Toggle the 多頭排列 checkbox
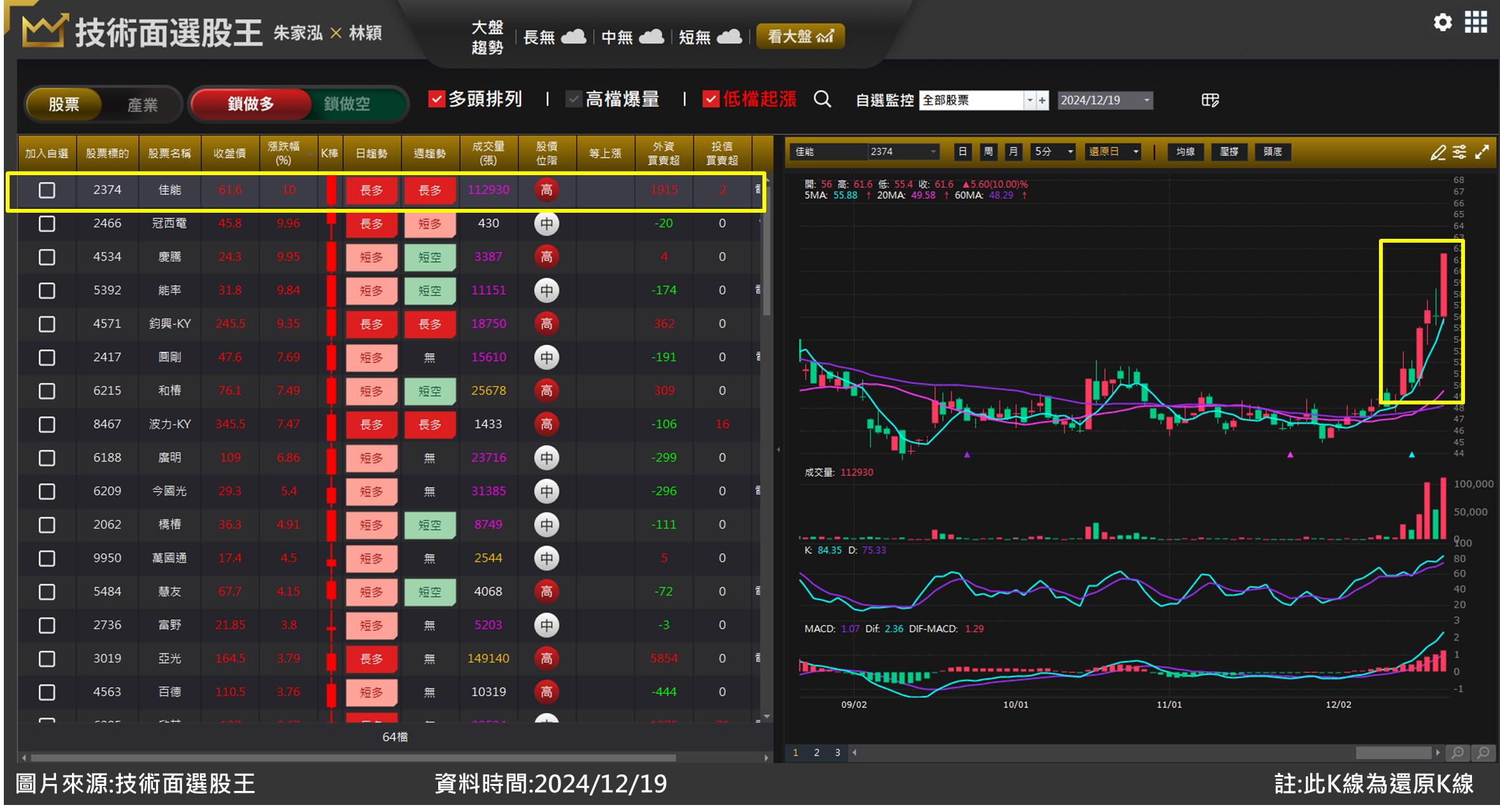1500x812 pixels. [436, 99]
